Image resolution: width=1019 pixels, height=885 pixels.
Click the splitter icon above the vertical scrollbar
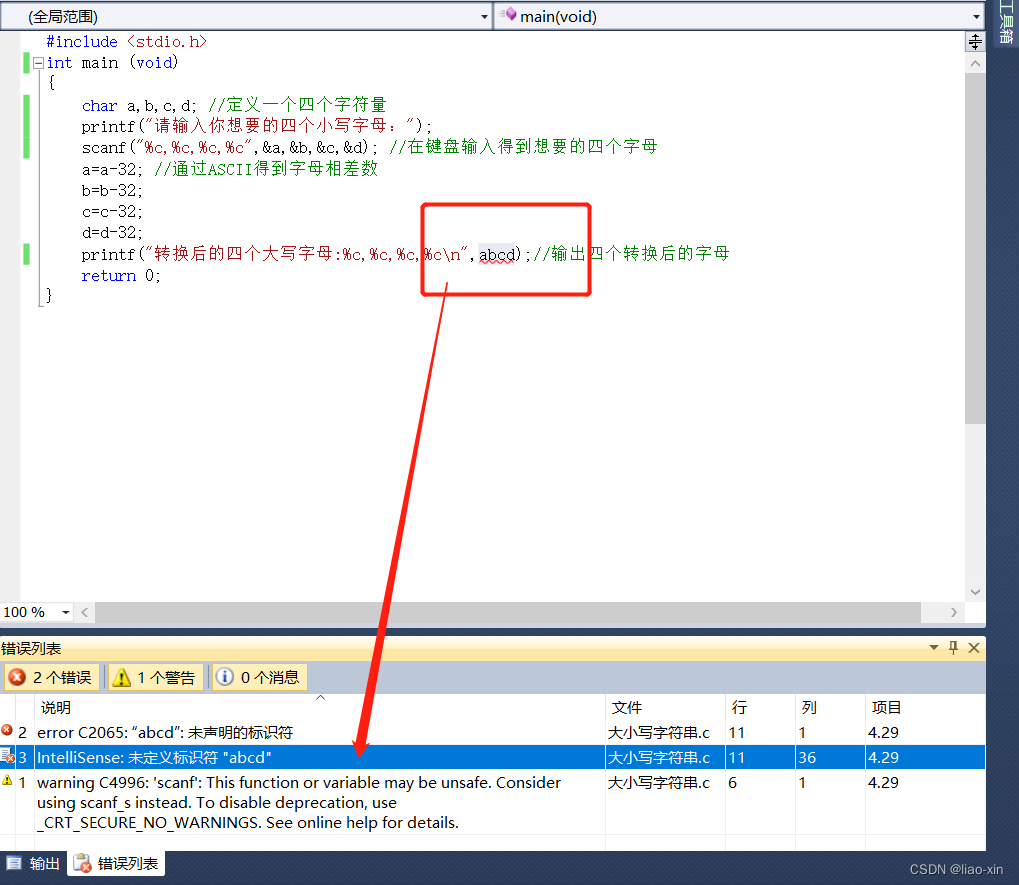pyautogui.click(x=975, y=41)
